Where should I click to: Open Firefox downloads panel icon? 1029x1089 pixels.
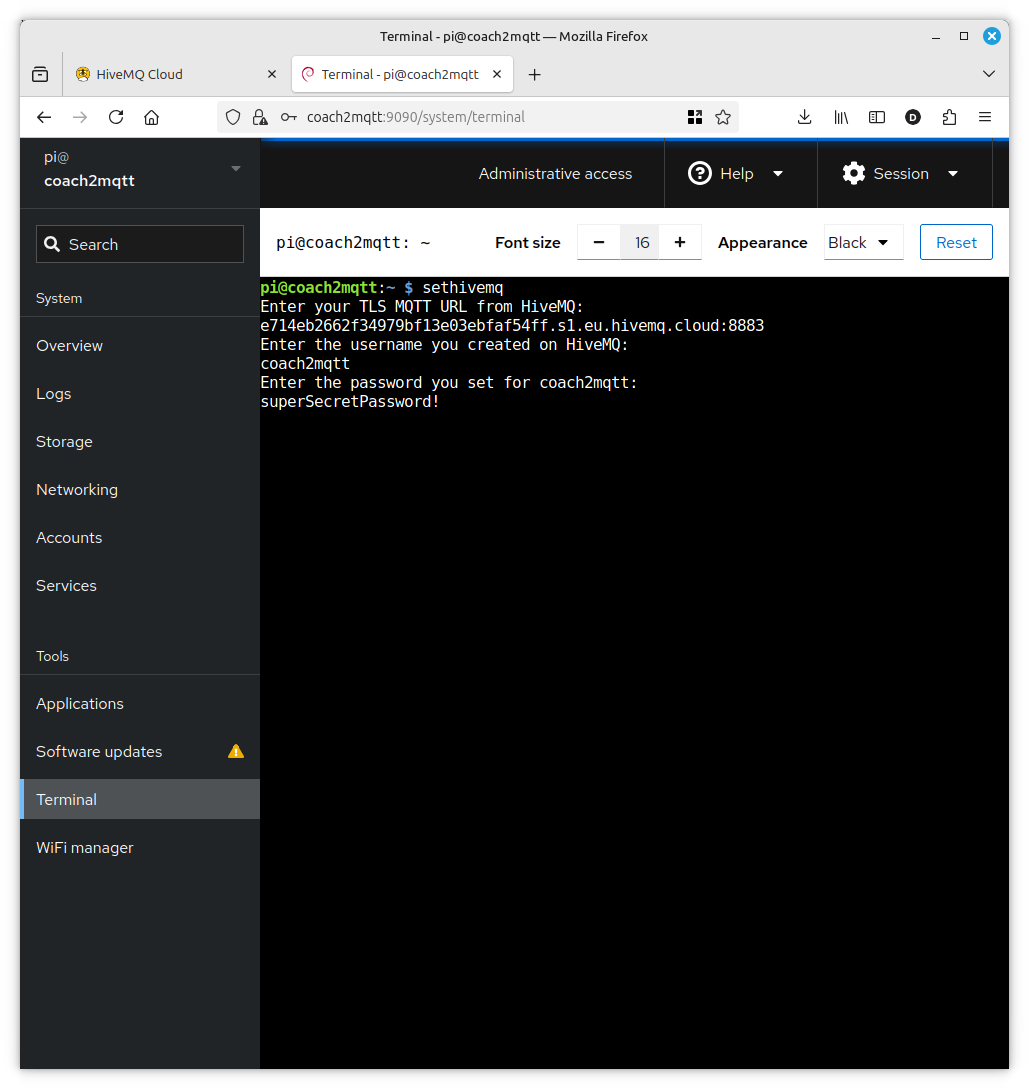coord(804,117)
